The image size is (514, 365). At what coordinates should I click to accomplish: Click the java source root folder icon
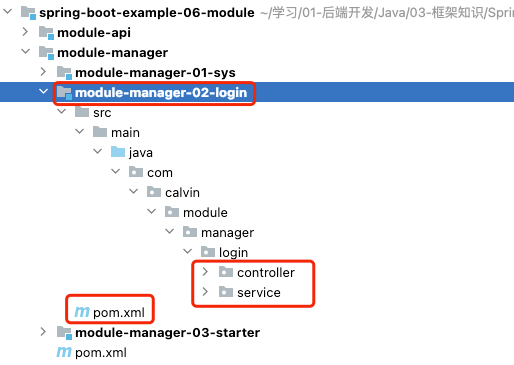[118, 152]
